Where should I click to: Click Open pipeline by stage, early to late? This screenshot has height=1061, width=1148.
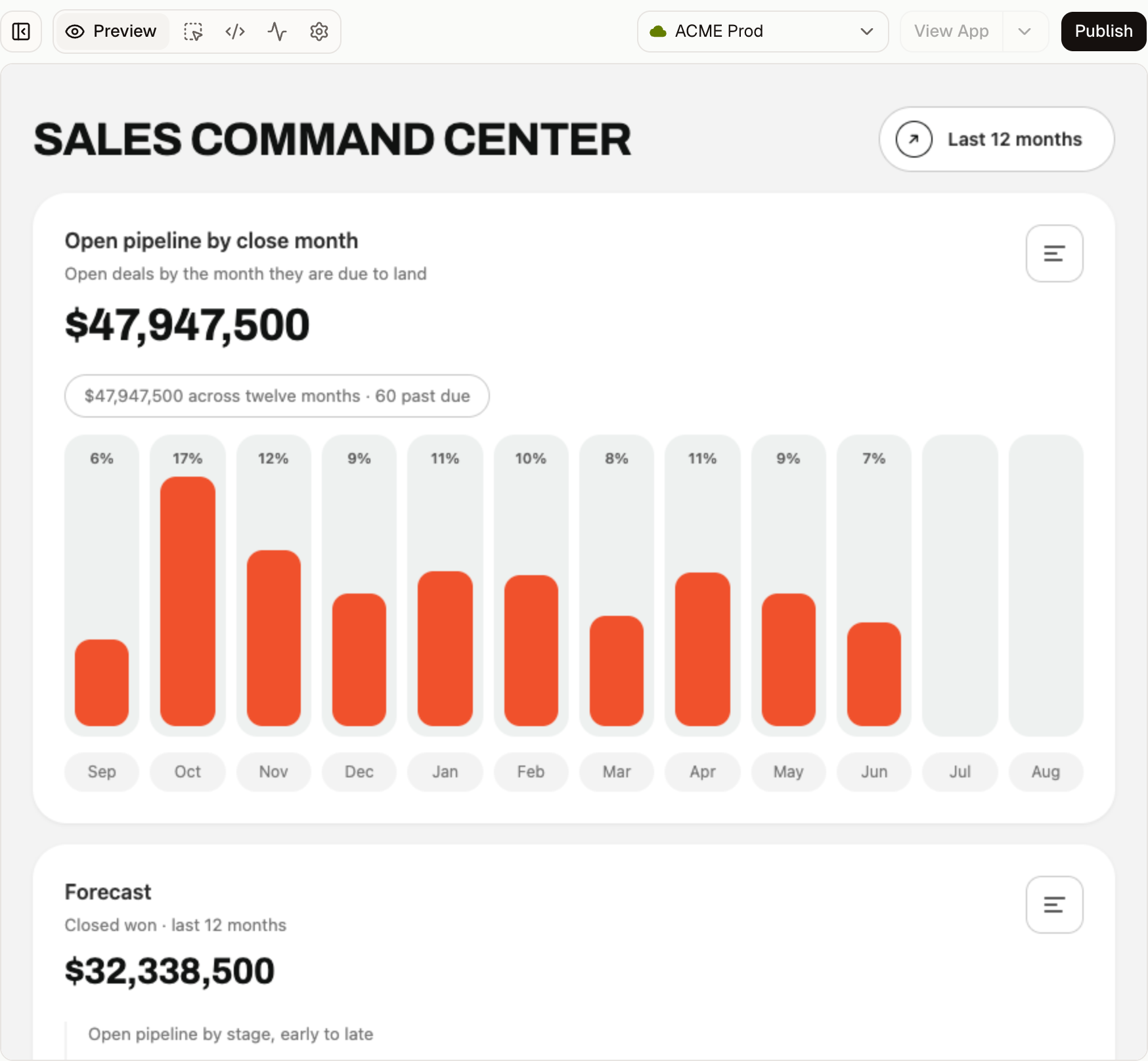click(x=231, y=1034)
